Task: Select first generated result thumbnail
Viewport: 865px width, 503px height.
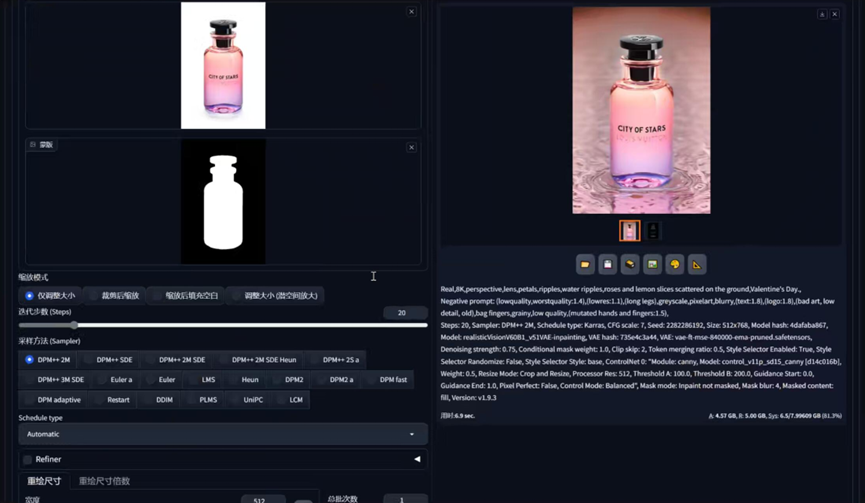Action: pos(629,231)
